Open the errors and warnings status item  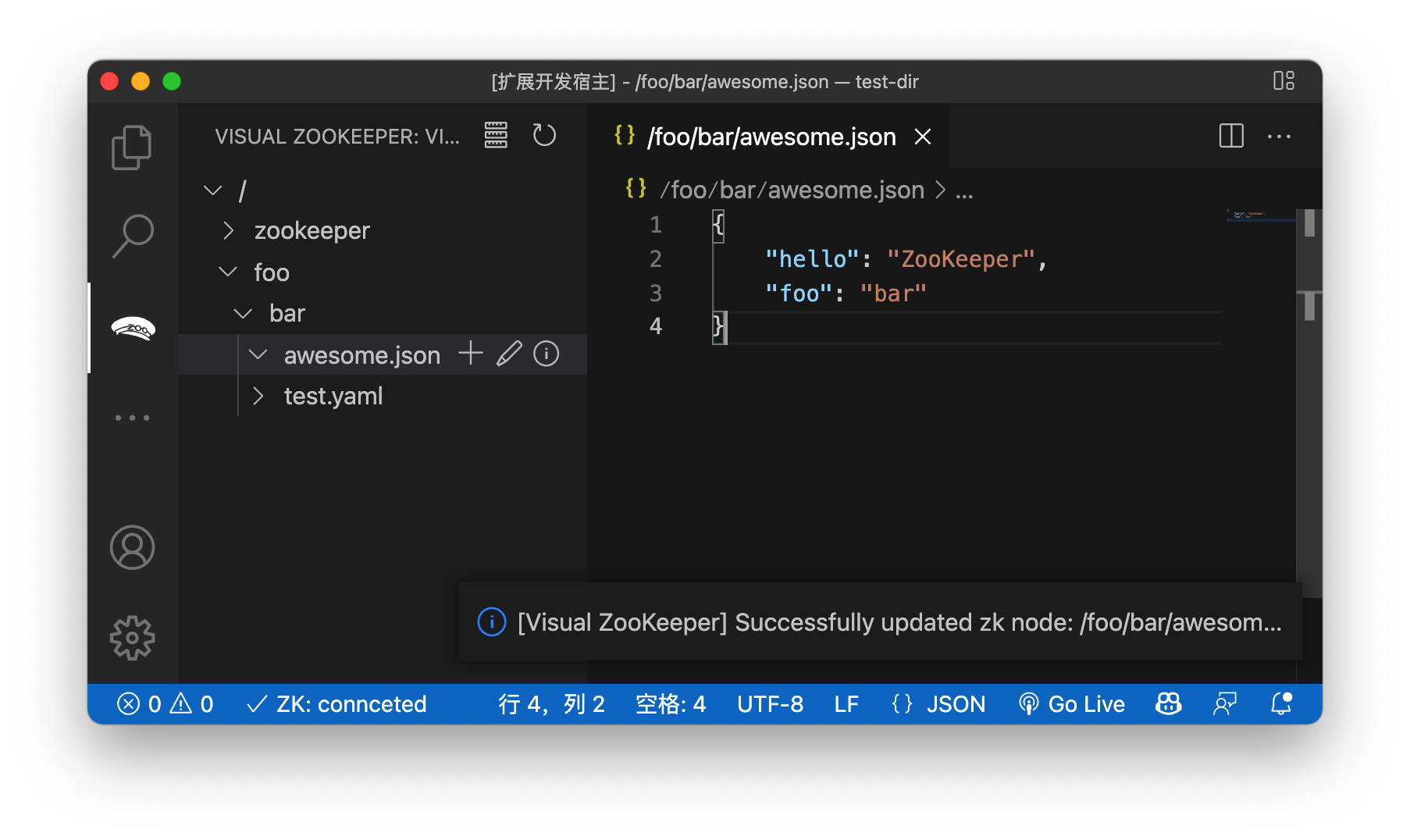(x=165, y=704)
